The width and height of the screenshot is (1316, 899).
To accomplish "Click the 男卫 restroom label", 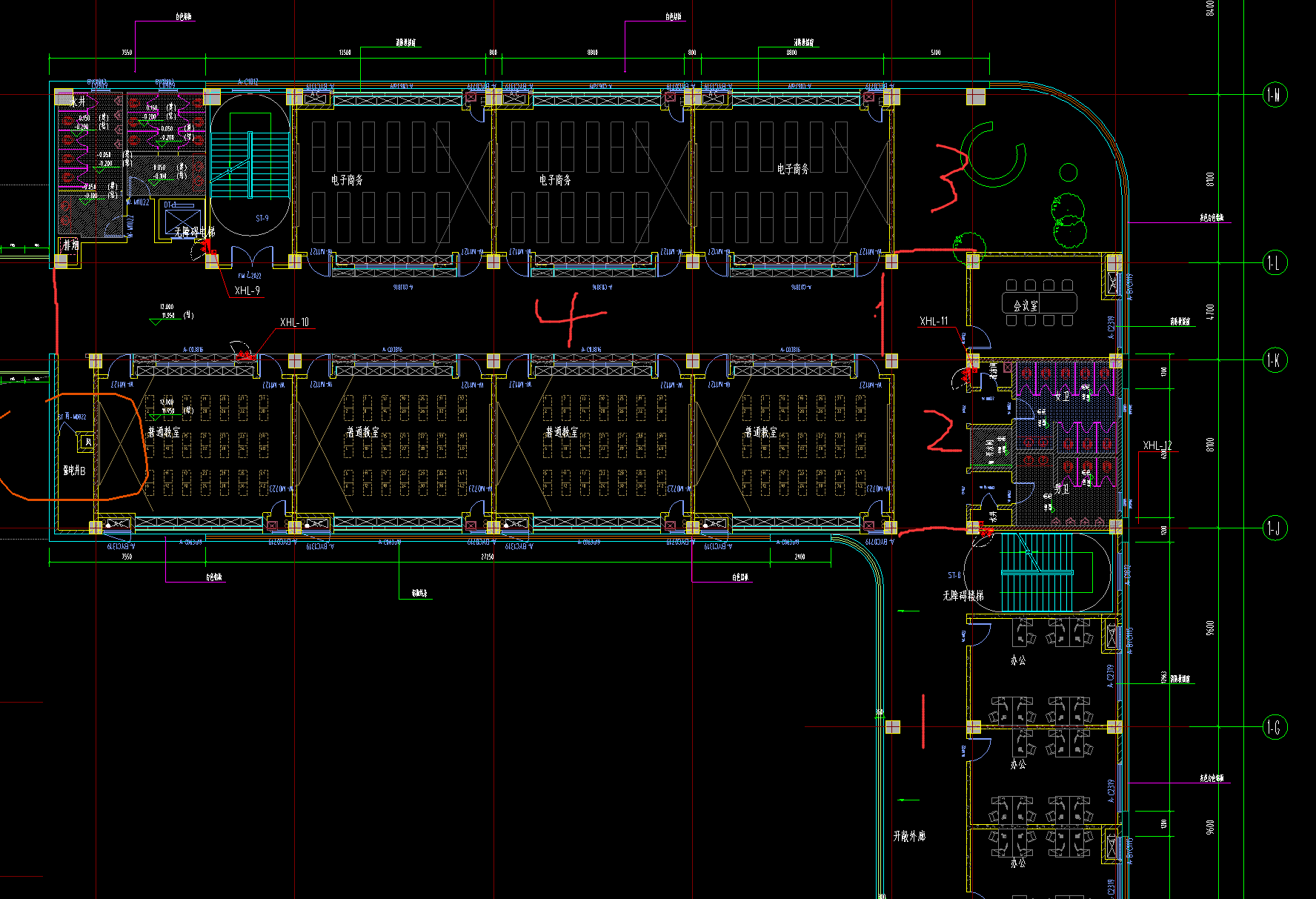I will [1062, 489].
